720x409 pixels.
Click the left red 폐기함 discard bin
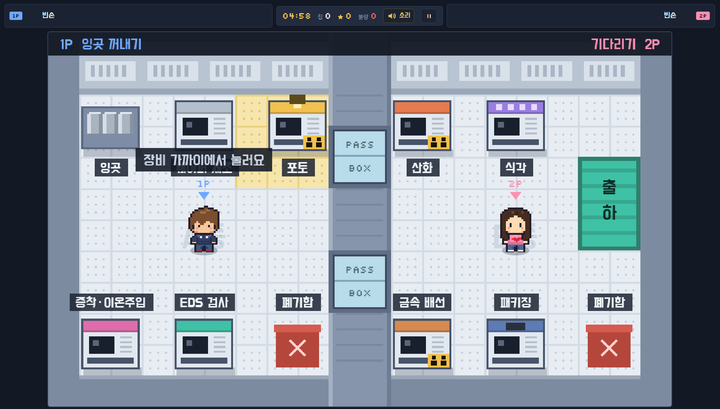(x=298, y=346)
